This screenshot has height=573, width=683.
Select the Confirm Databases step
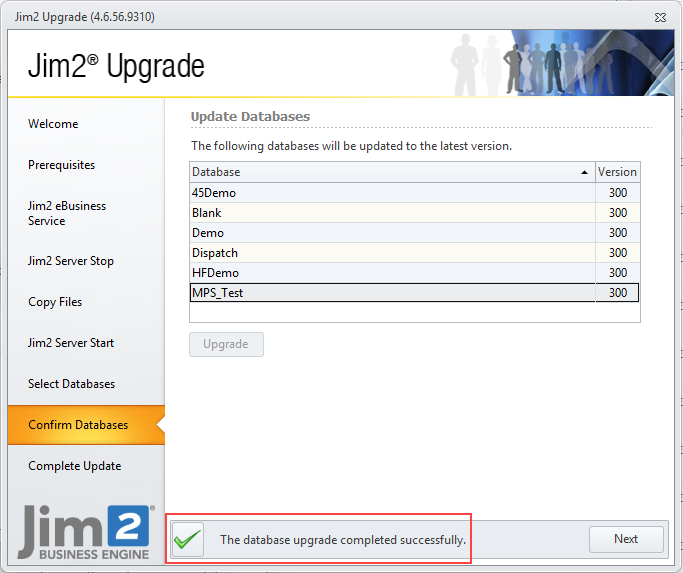pyautogui.click(x=86, y=425)
